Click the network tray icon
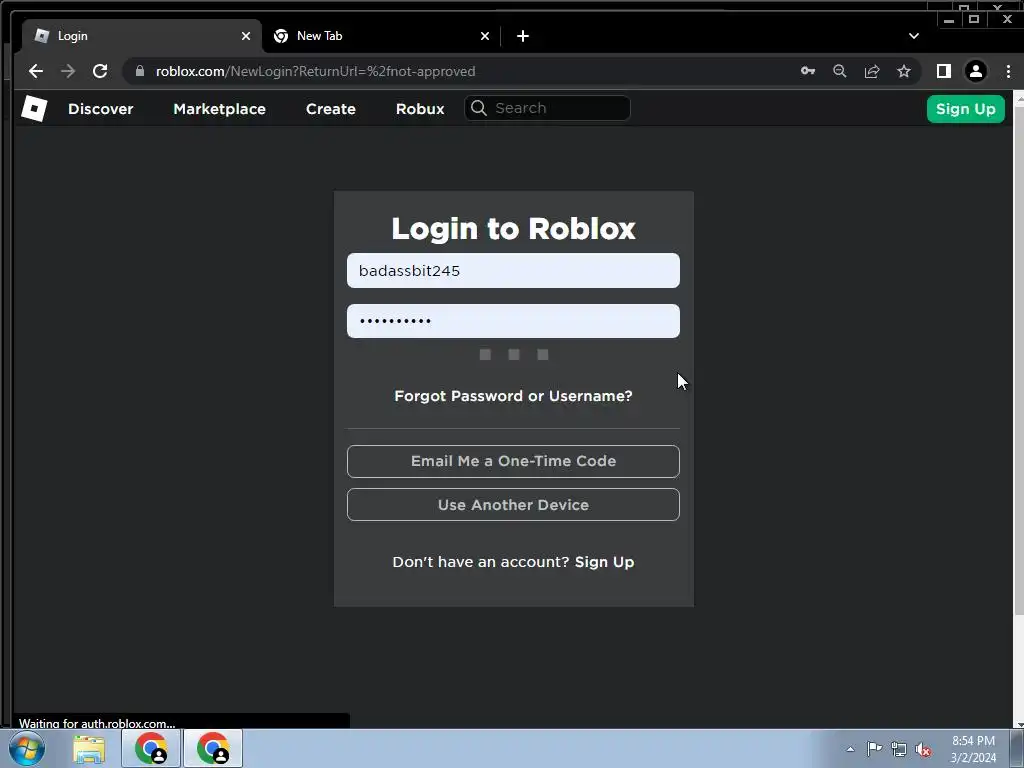1024x768 pixels. pos(899,749)
